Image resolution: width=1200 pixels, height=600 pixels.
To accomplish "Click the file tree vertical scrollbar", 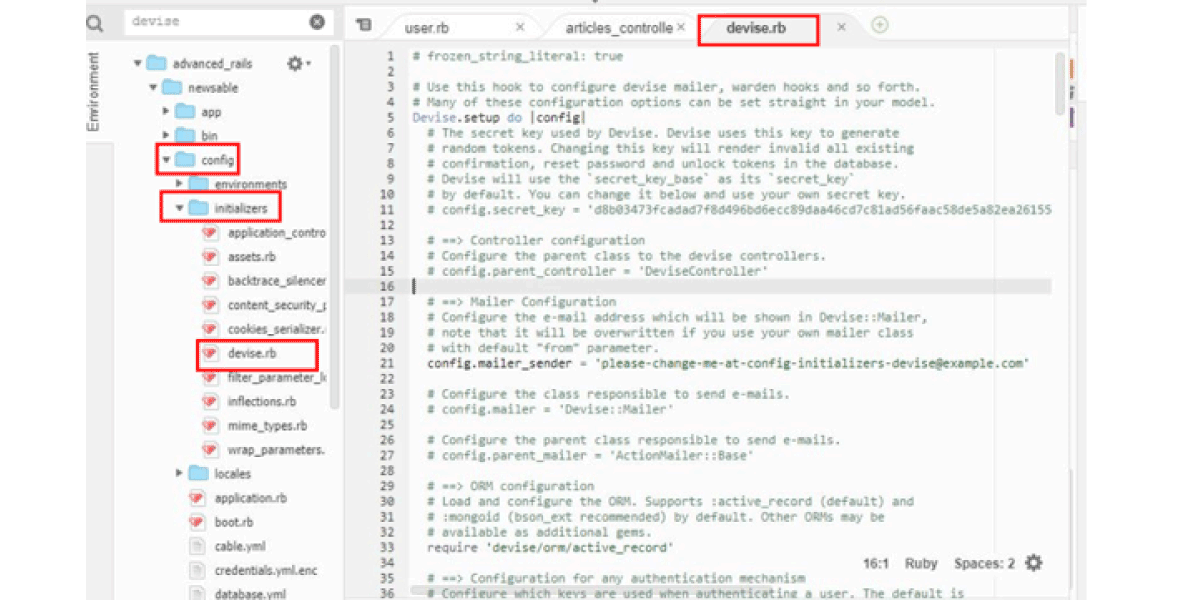I will point(335,227).
